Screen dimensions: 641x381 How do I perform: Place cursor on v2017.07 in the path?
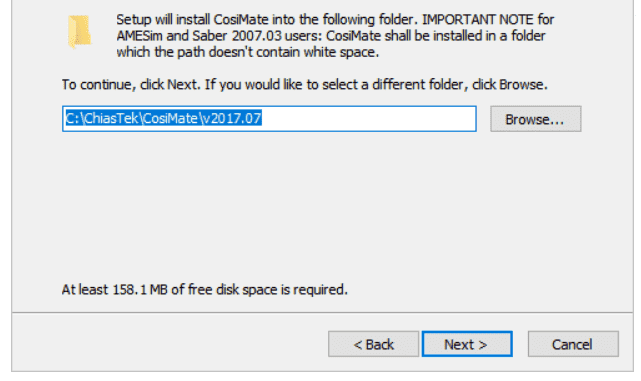point(232,119)
